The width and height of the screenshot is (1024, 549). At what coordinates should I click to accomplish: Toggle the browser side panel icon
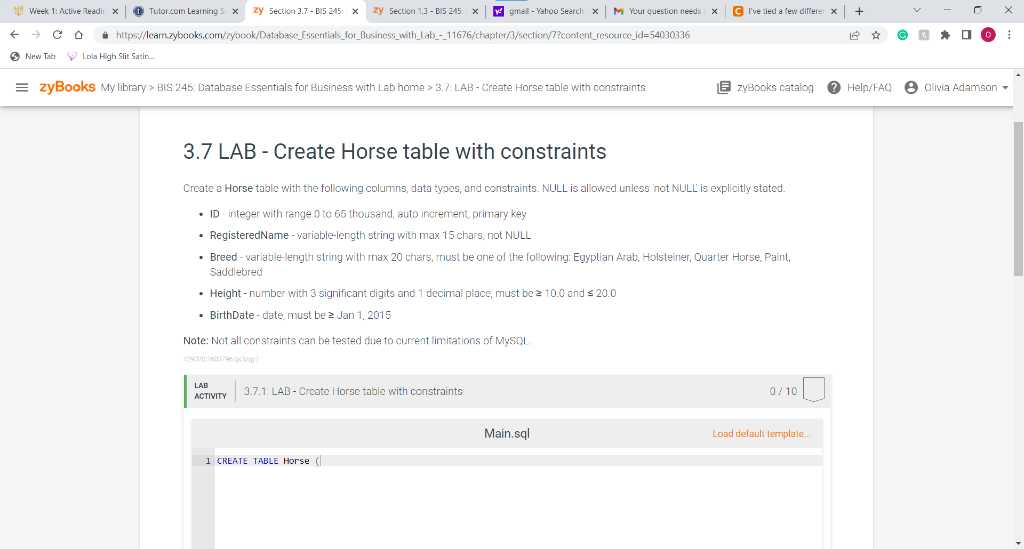[967, 35]
